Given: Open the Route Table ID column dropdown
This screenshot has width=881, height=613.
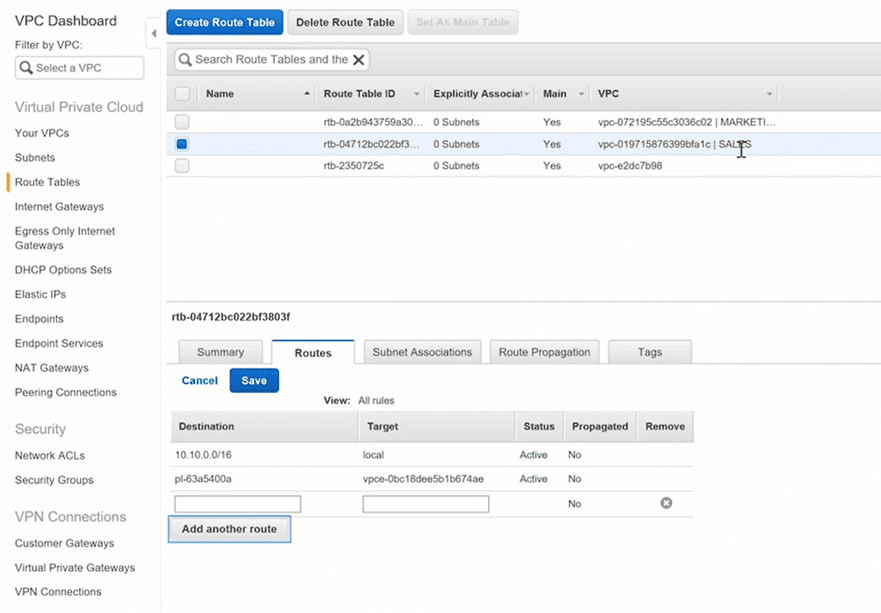Looking at the screenshot, I should [x=415, y=94].
